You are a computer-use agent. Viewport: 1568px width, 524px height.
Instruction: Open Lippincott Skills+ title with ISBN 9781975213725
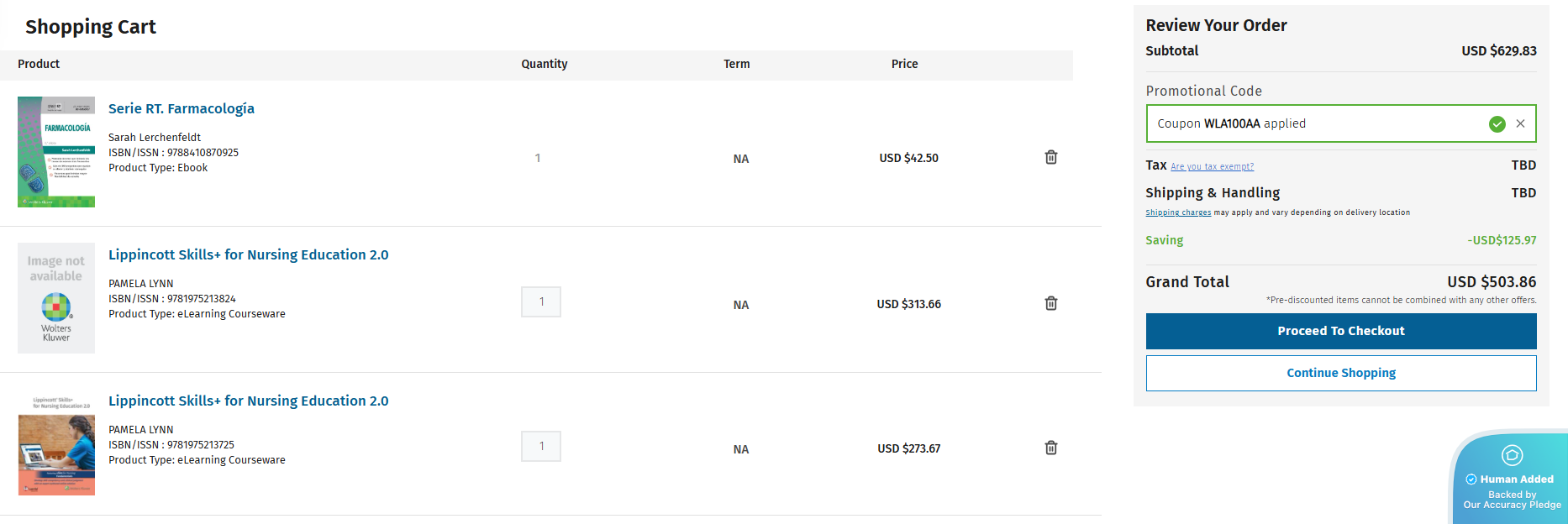248,401
